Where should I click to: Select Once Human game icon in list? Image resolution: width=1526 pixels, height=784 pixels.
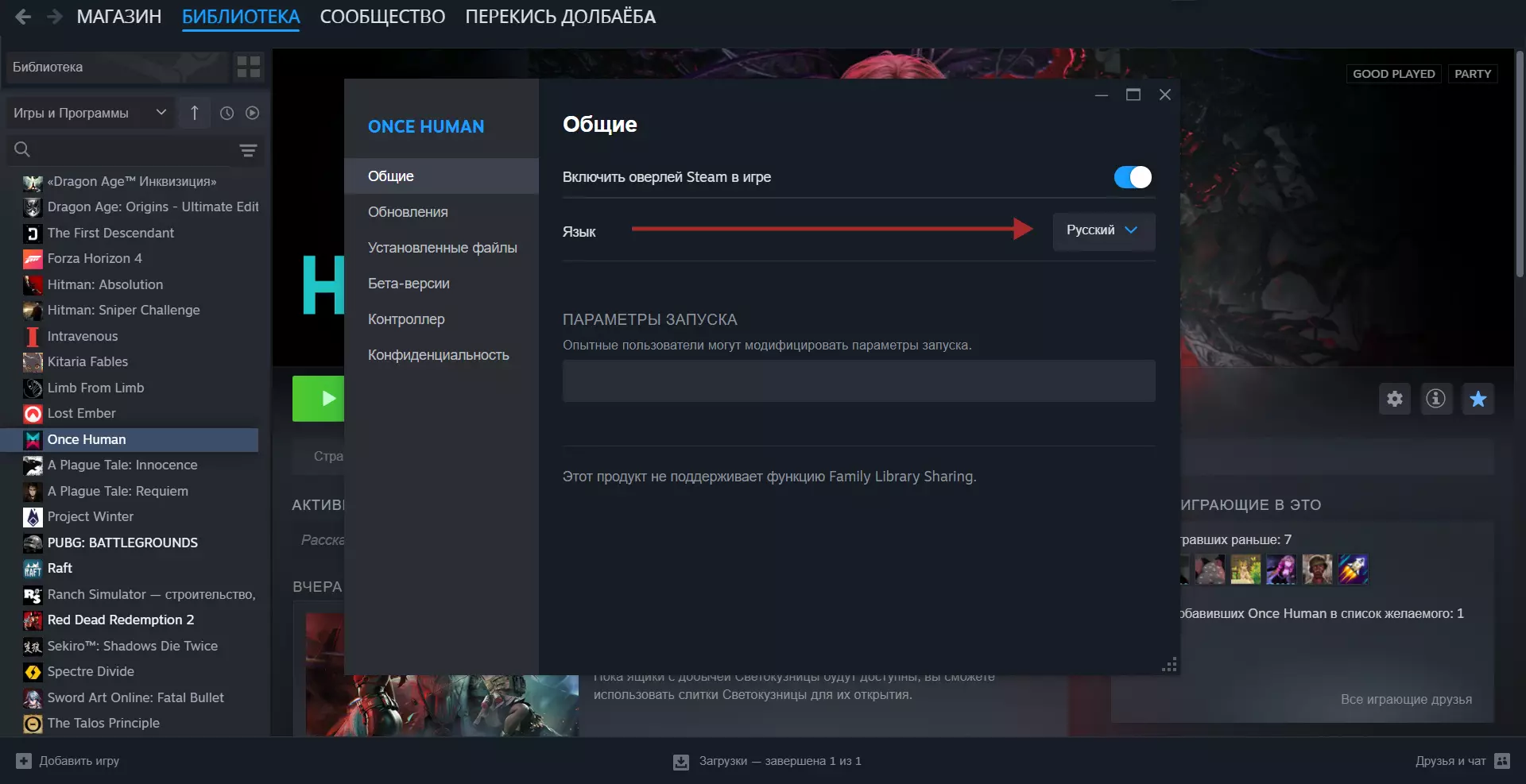[x=33, y=440]
